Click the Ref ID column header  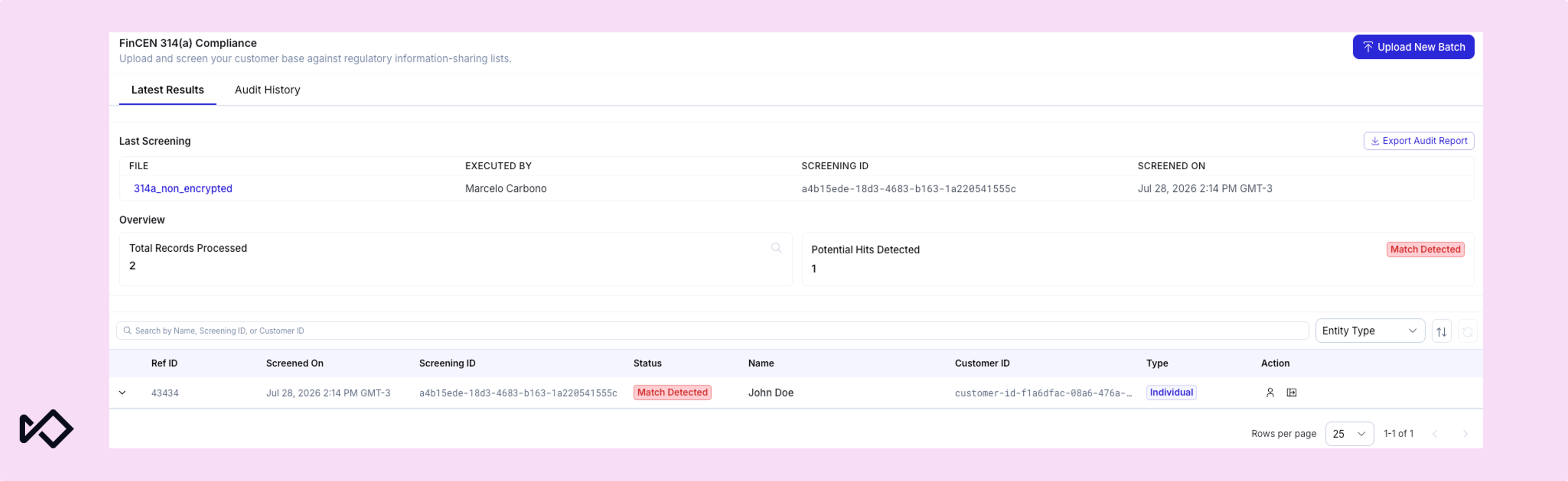tap(164, 363)
